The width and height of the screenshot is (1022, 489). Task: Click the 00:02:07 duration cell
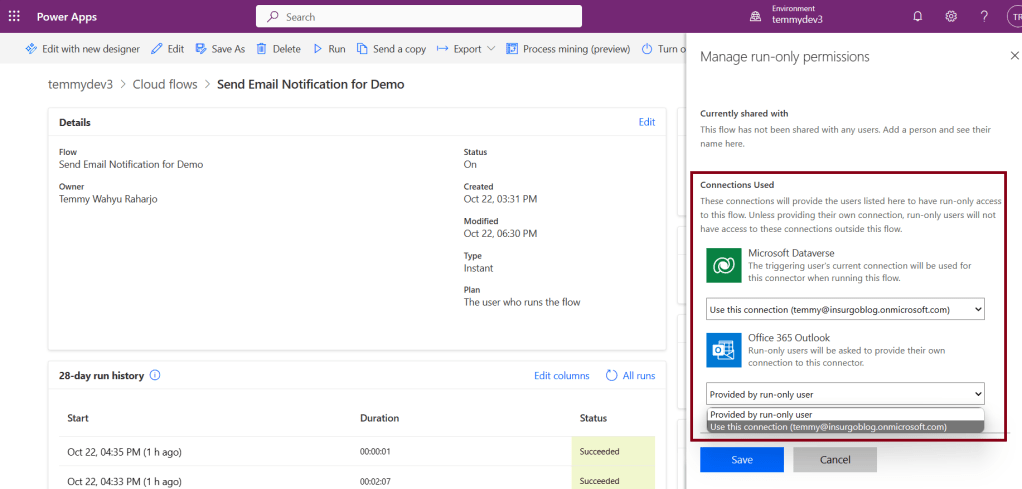[375, 481]
